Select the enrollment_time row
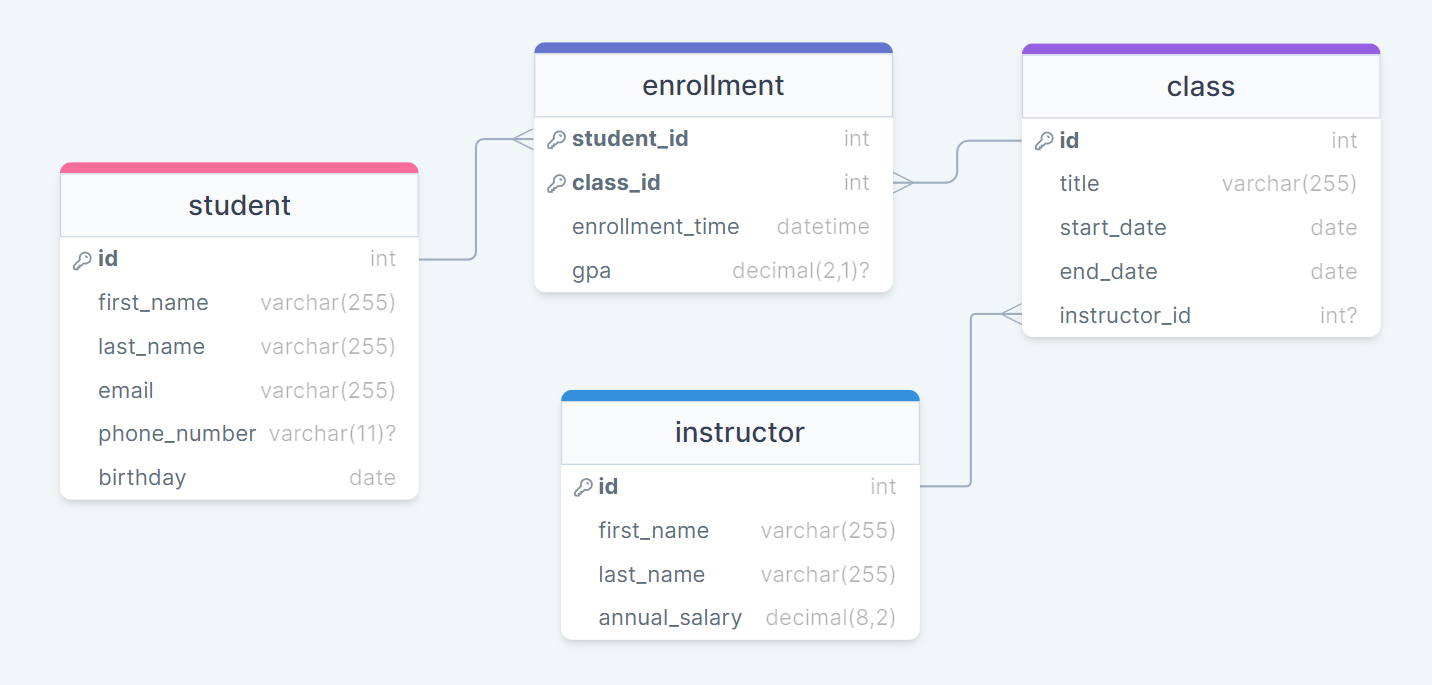This screenshot has width=1432, height=685. point(713,227)
